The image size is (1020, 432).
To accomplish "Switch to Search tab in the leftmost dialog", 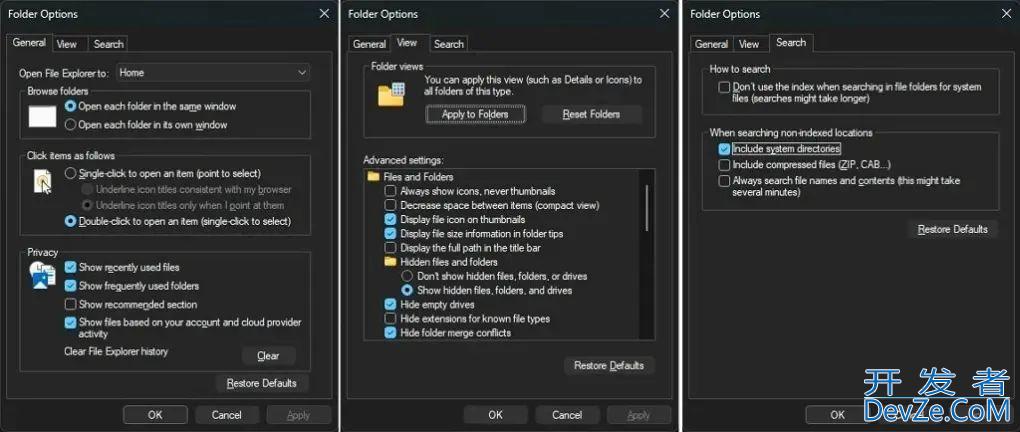I will click(x=108, y=44).
